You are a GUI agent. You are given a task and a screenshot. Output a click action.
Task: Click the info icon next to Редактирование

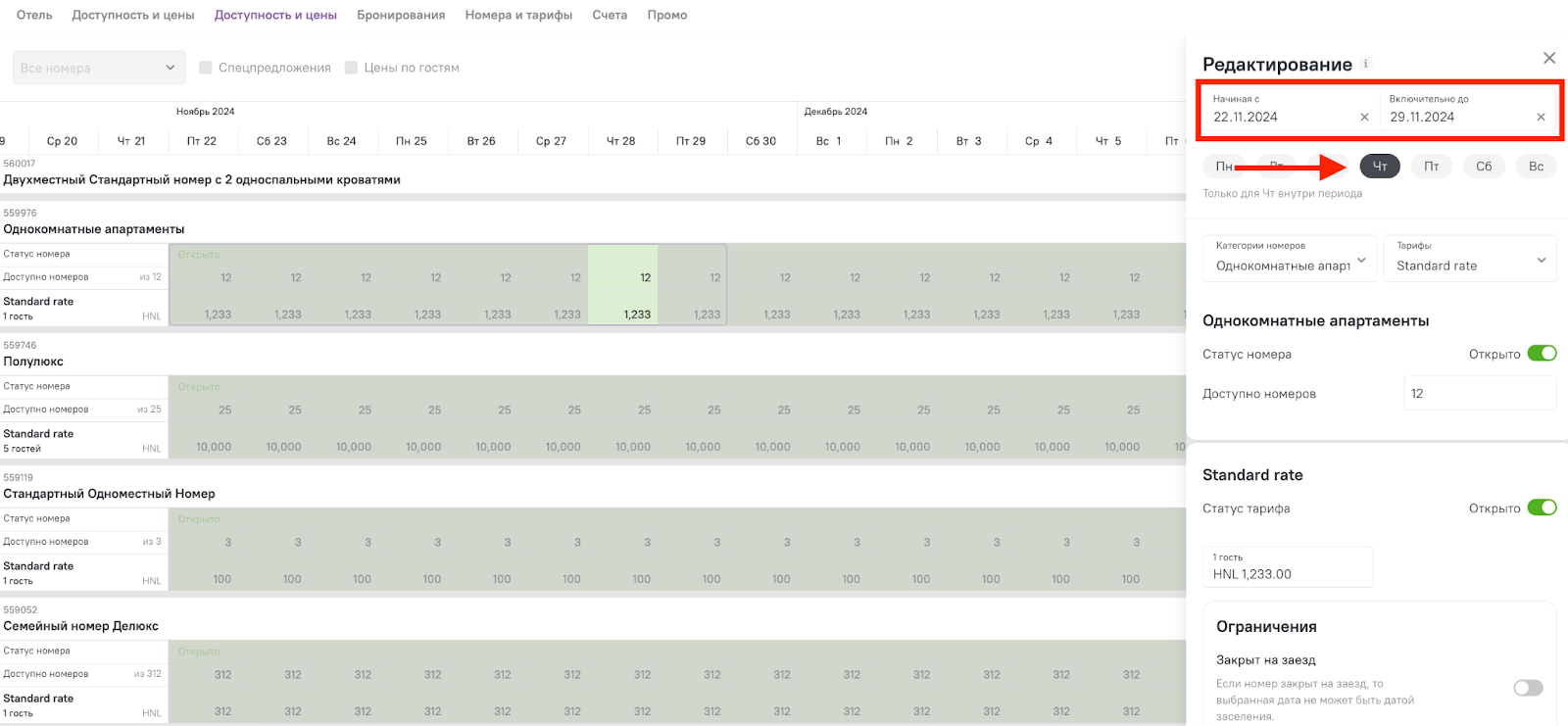pyautogui.click(x=1366, y=64)
